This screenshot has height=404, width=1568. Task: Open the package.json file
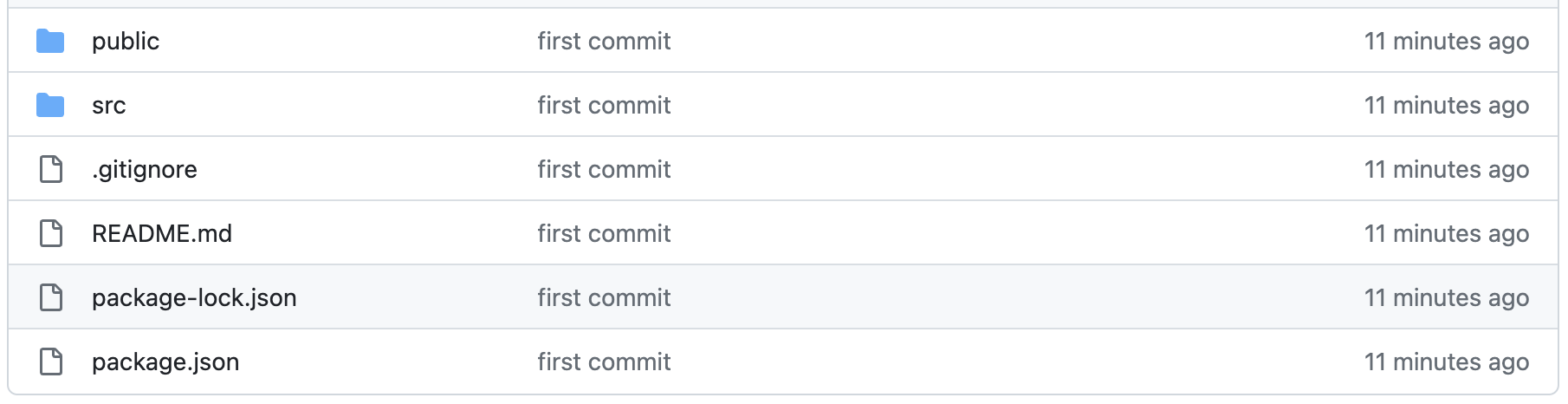[x=165, y=362]
